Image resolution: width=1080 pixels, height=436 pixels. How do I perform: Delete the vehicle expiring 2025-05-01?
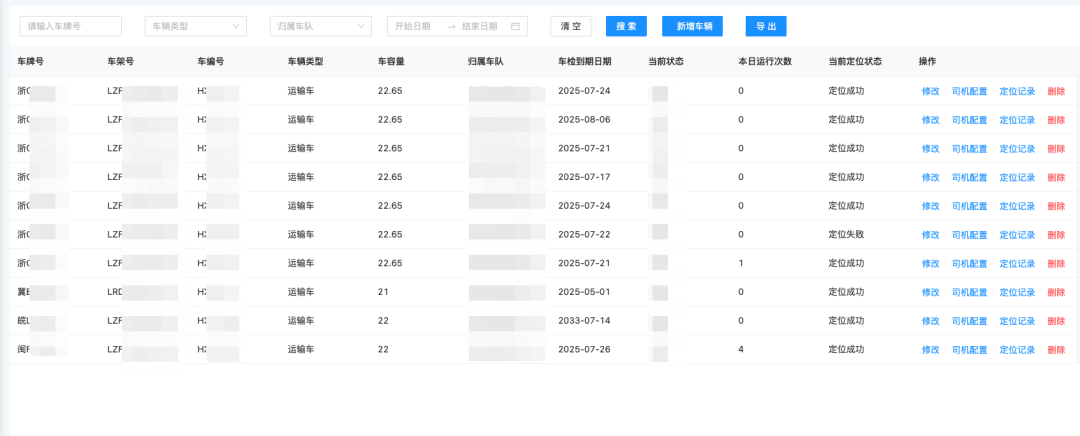[x=1055, y=292]
